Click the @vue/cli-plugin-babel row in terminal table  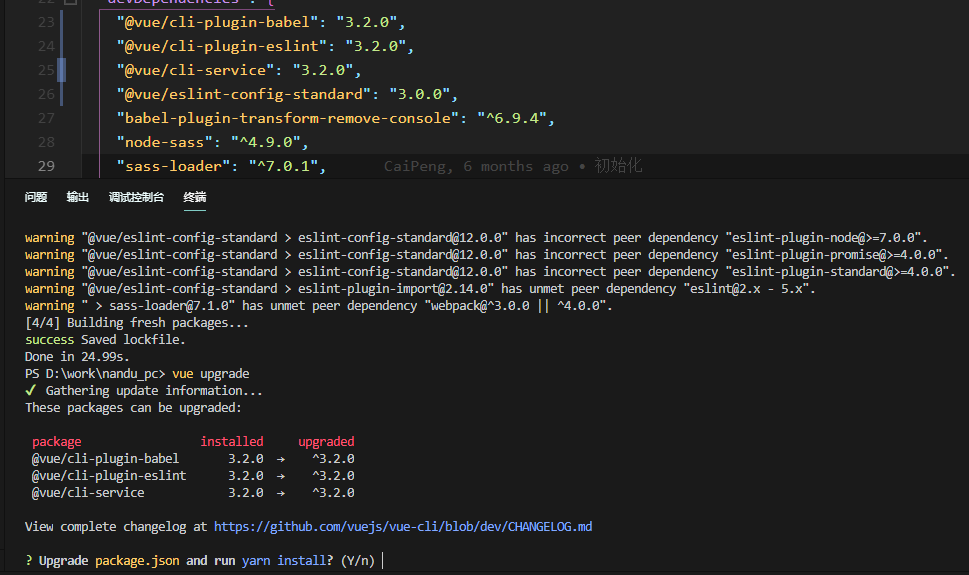click(193, 459)
